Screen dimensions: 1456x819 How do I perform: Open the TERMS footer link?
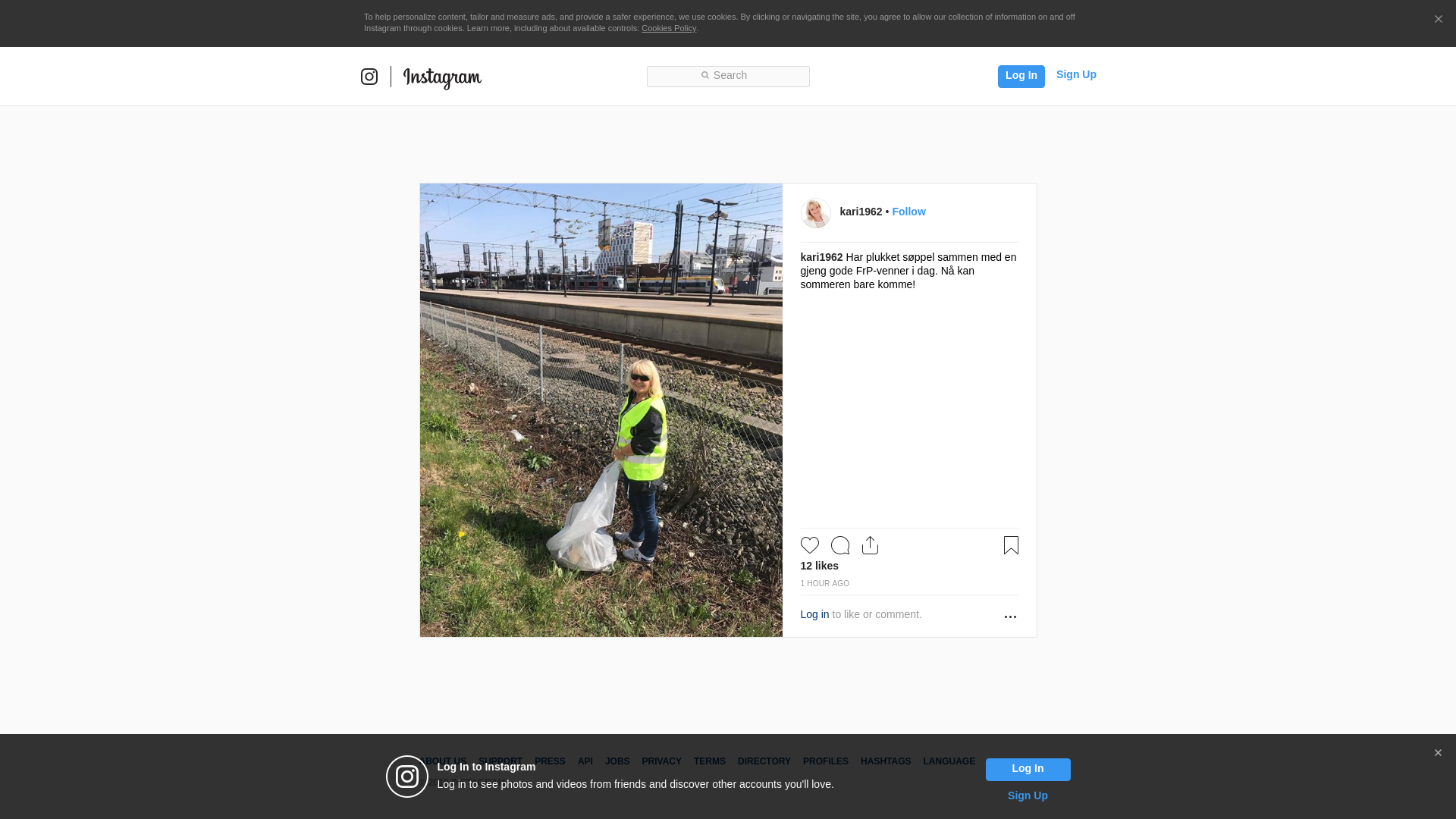(x=709, y=761)
